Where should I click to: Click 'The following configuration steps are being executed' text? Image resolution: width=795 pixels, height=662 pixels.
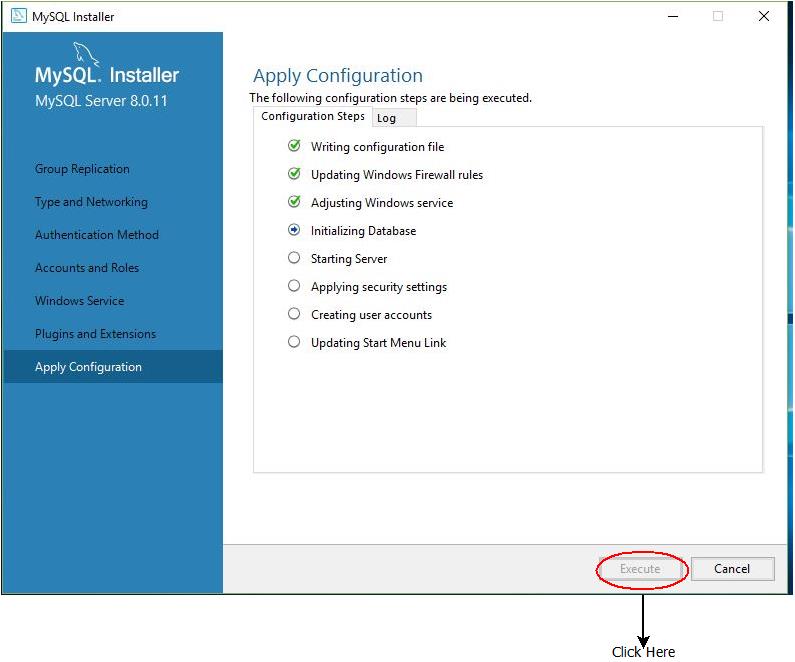coord(390,98)
